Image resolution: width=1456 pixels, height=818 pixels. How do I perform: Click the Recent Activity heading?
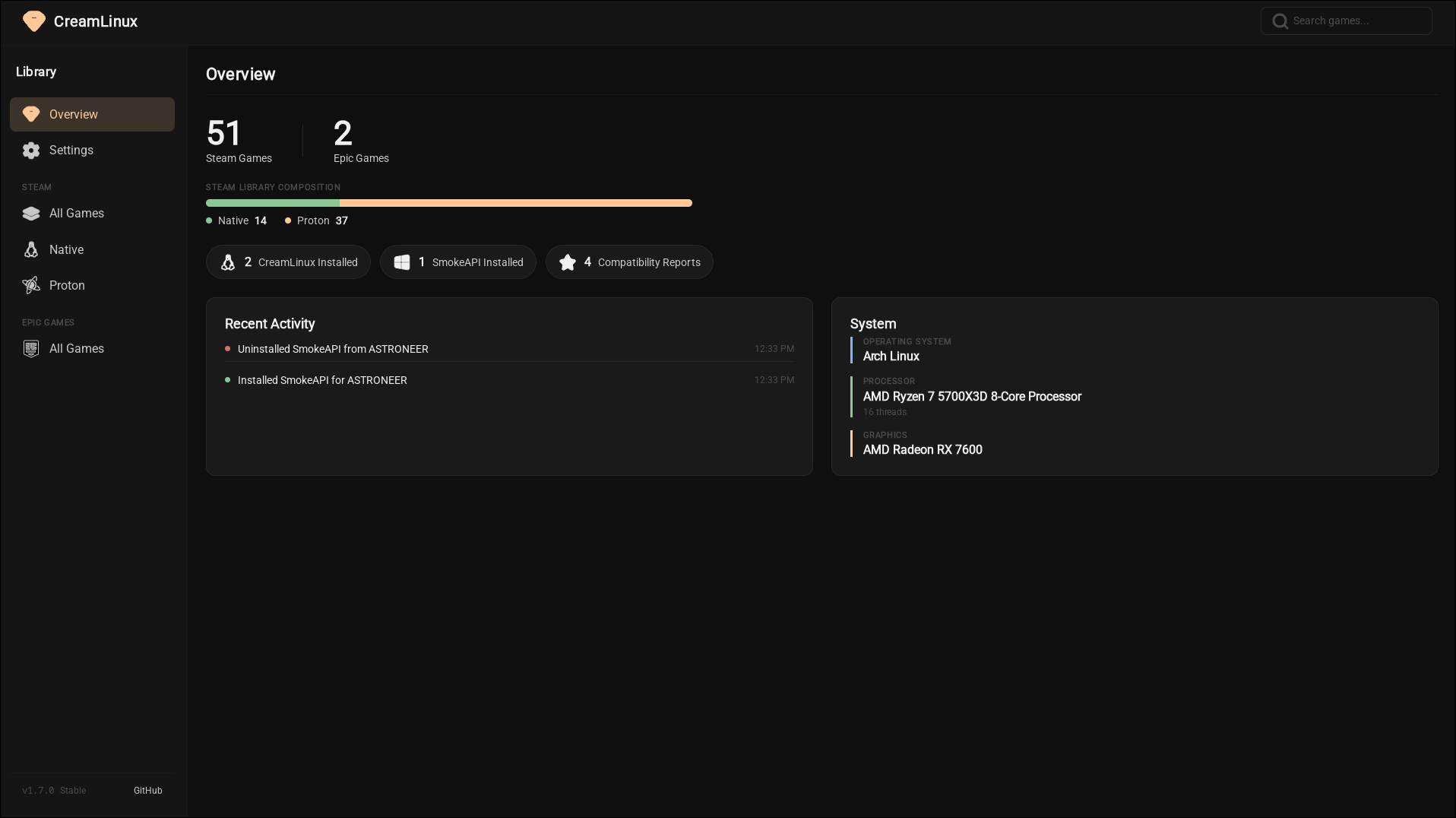click(x=270, y=324)
